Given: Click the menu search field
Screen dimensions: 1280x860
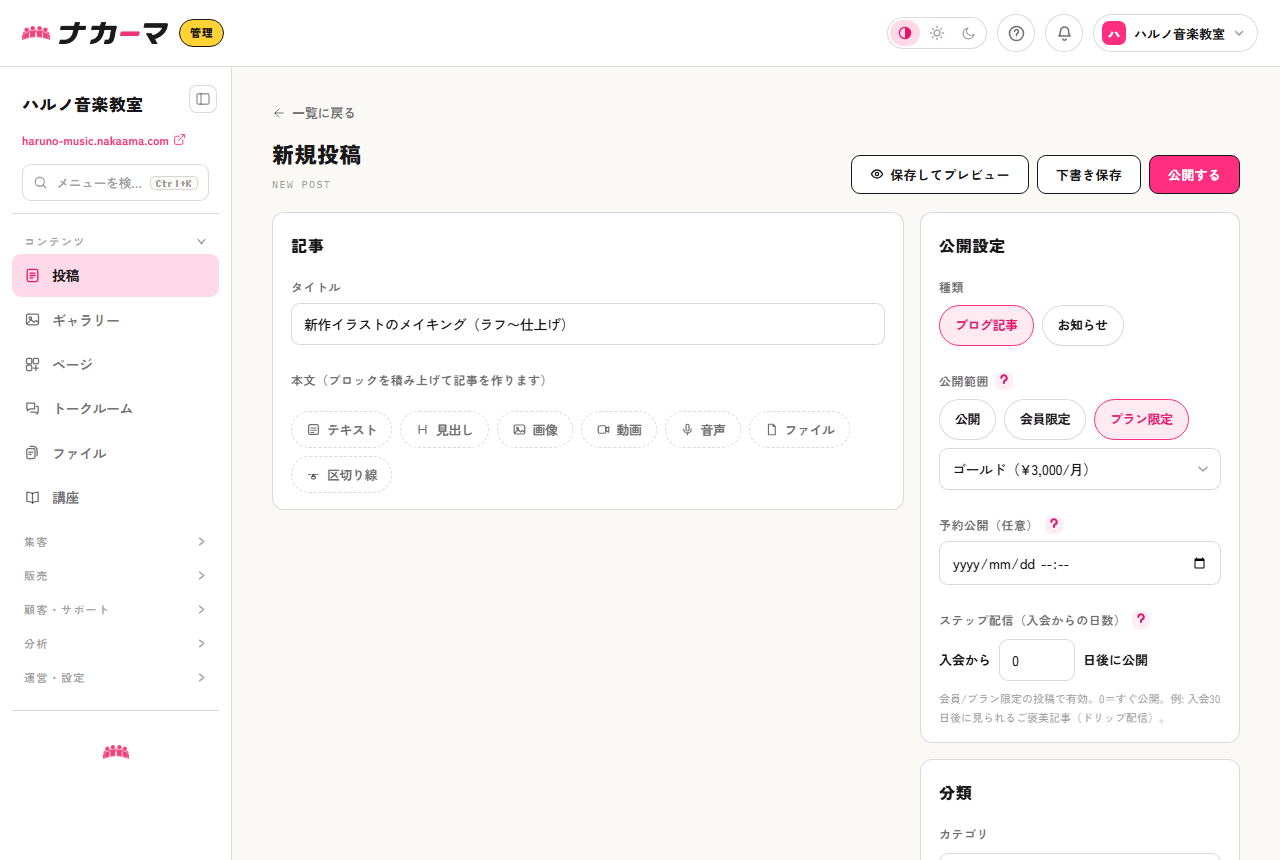Looking at the screenshot, I should 115,183.
